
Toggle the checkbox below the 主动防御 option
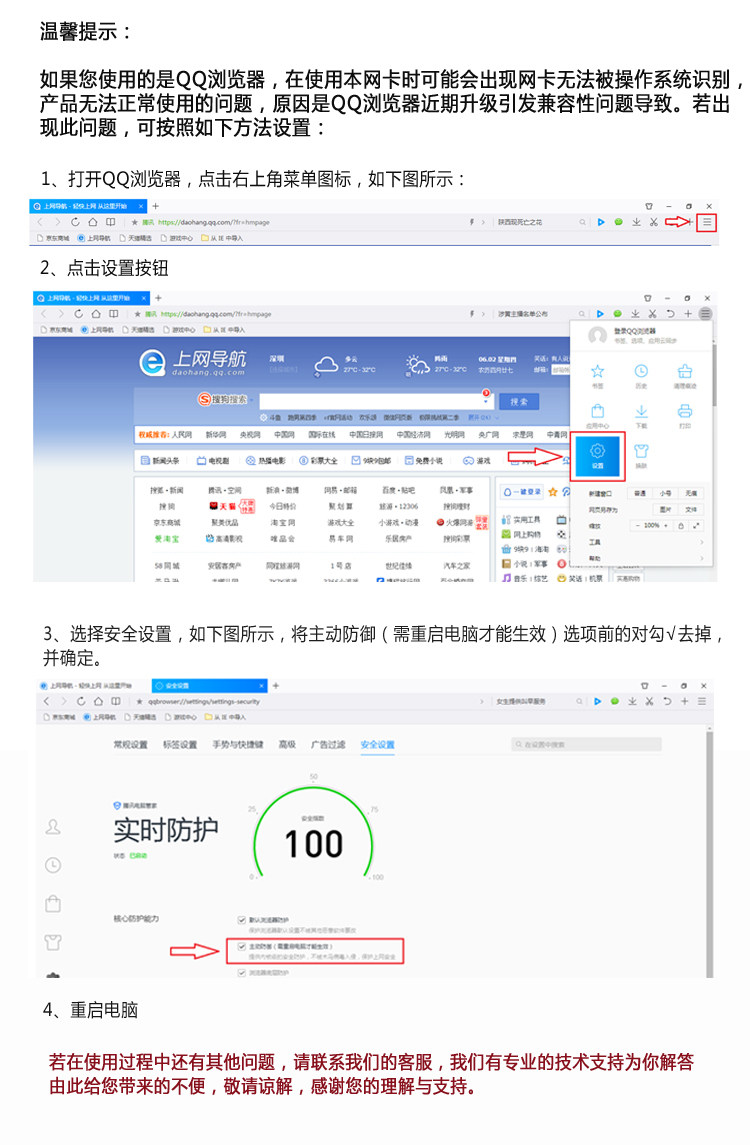(242, 973)
